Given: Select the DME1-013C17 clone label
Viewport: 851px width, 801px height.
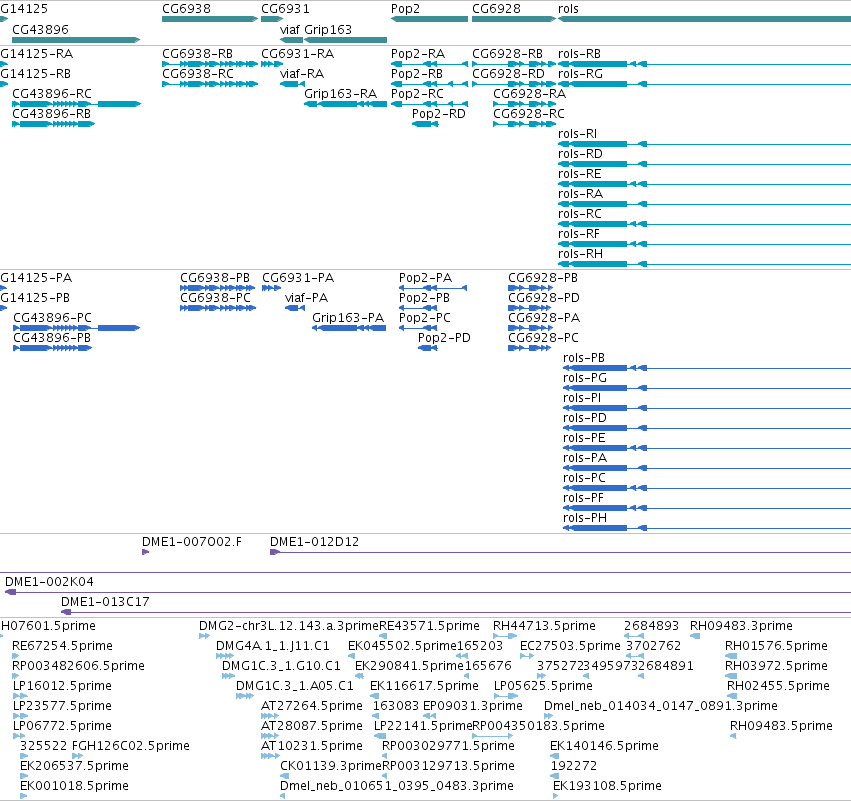Looking at the screenshot, I should point(105,601).
